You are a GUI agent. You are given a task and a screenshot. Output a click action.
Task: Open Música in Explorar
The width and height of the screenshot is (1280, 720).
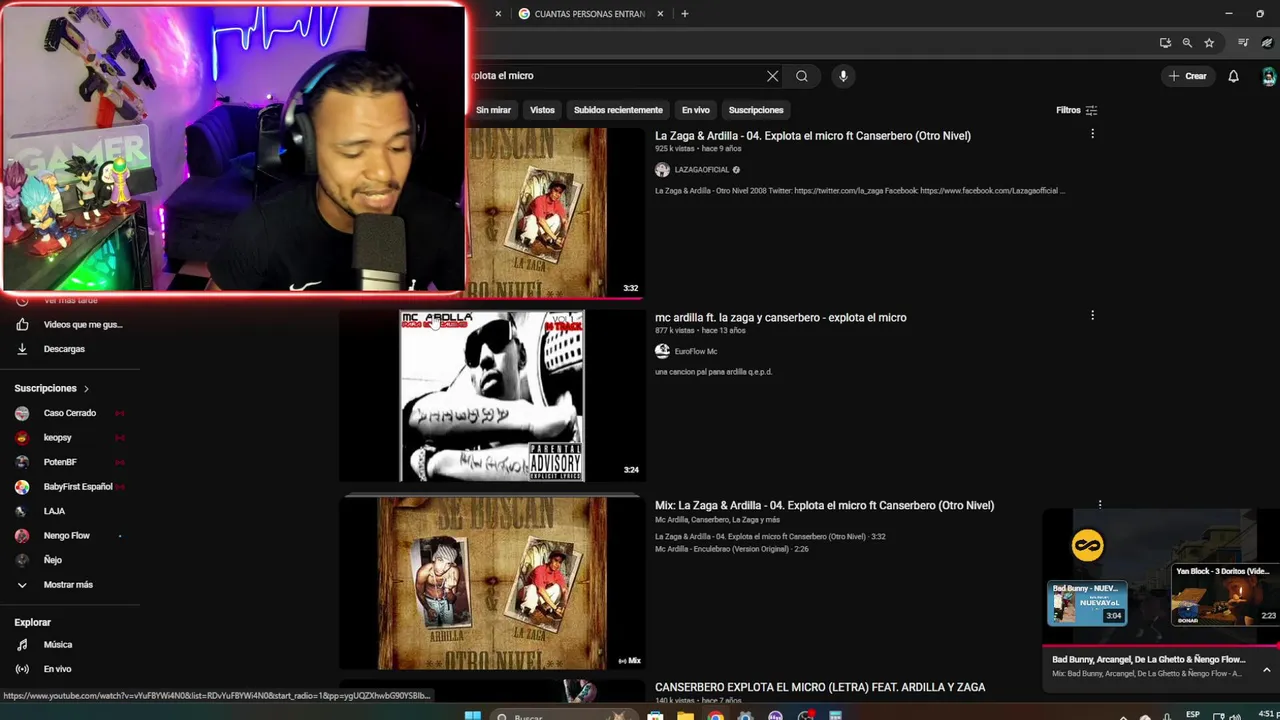click(x=58, y=645)
